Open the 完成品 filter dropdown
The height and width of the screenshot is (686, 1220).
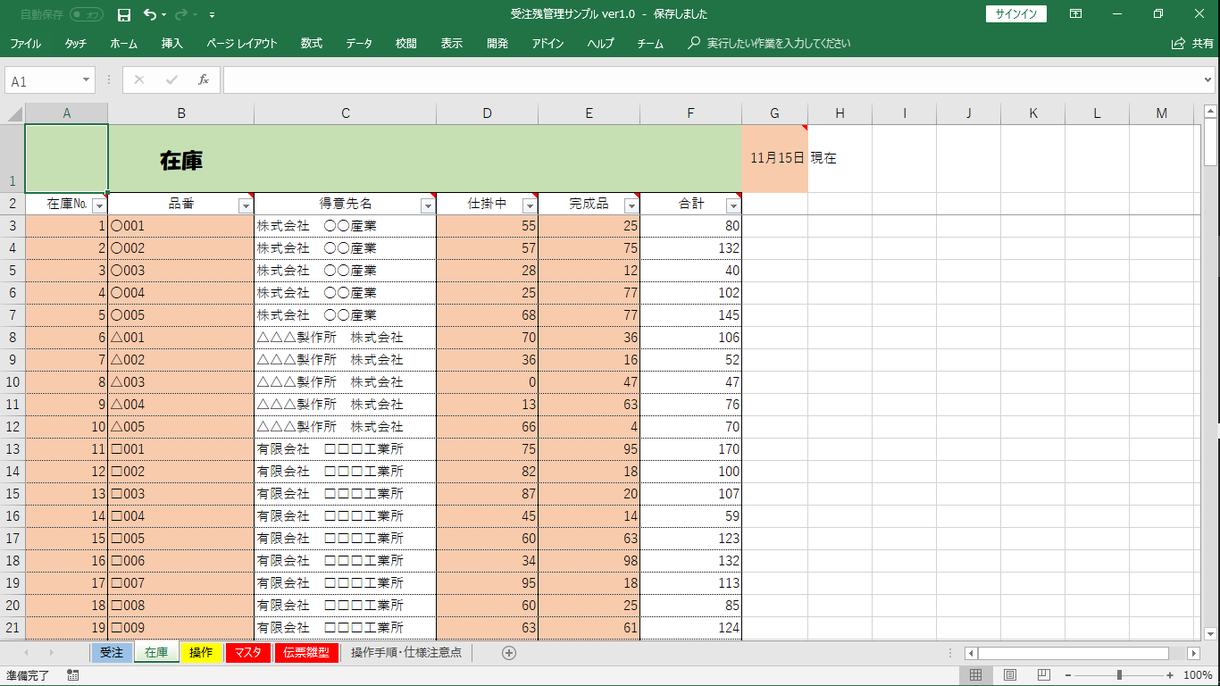point(631,205)
